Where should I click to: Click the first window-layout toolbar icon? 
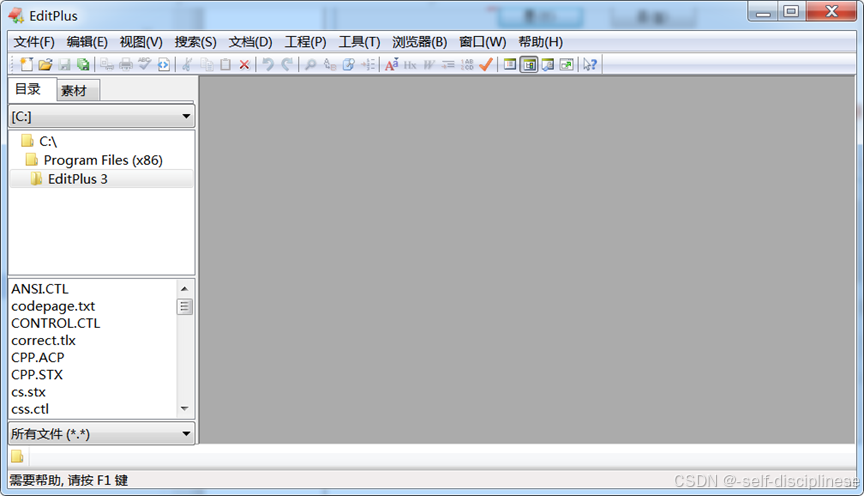(x=510, y=64)
